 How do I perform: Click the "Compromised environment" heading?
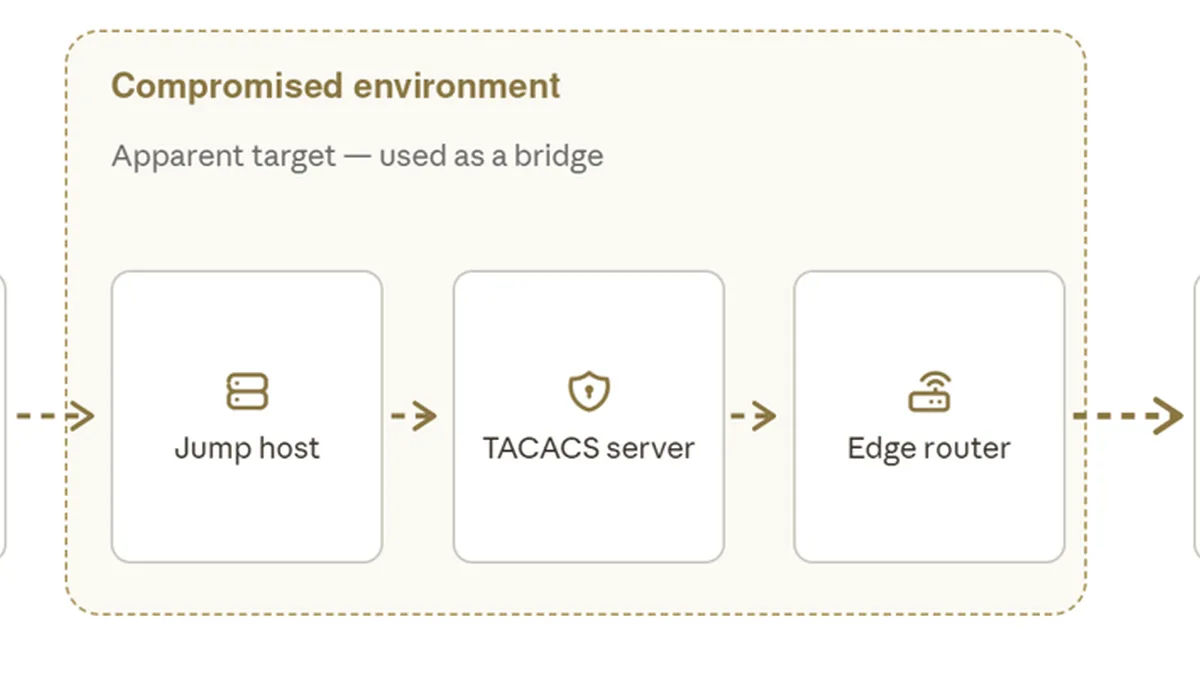pos(336,86)
